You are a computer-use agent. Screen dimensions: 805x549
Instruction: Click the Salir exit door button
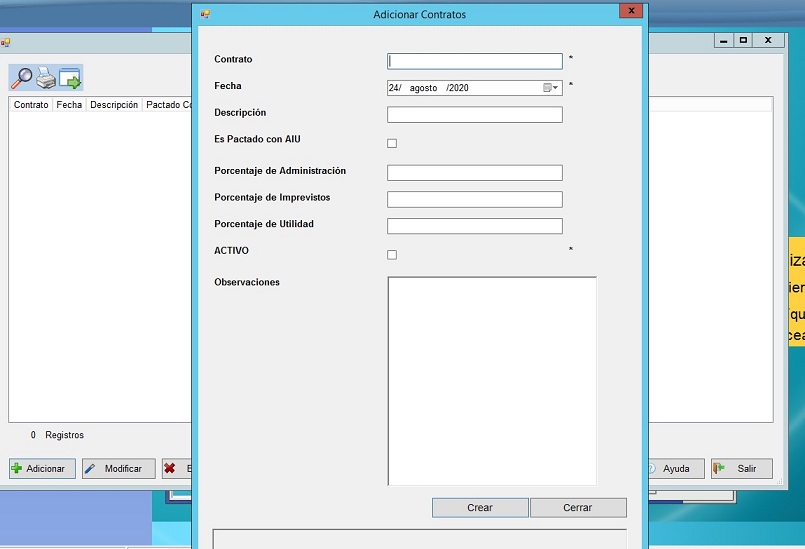pyautogui.click(x=740, y=468)
